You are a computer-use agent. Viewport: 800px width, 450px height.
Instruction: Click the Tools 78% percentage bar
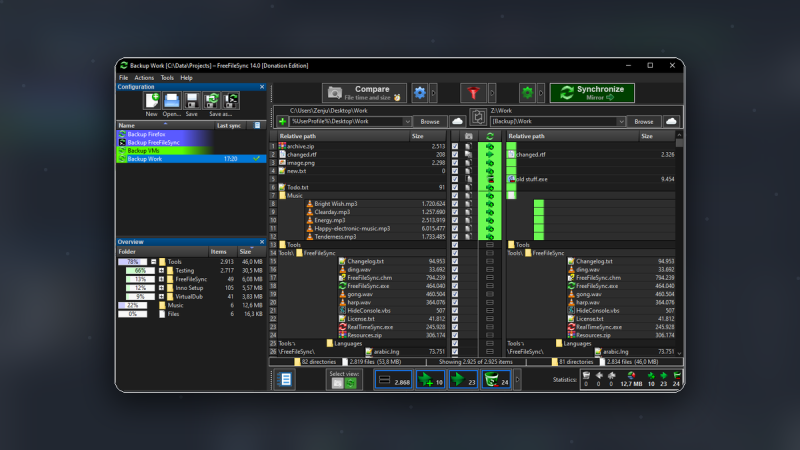click(132, 262)
